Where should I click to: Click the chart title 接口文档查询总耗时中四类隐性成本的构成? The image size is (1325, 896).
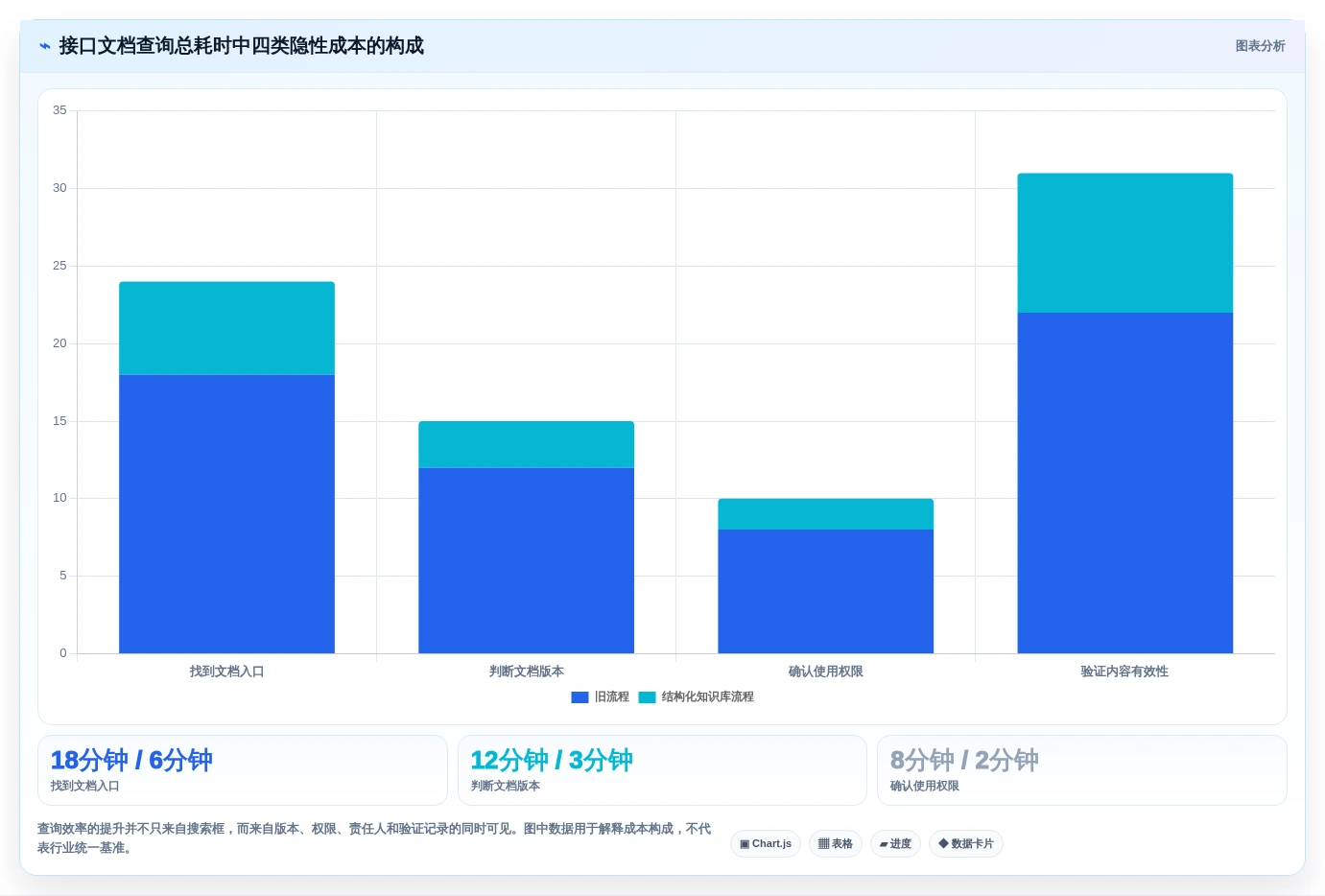[x=241, y=46]
